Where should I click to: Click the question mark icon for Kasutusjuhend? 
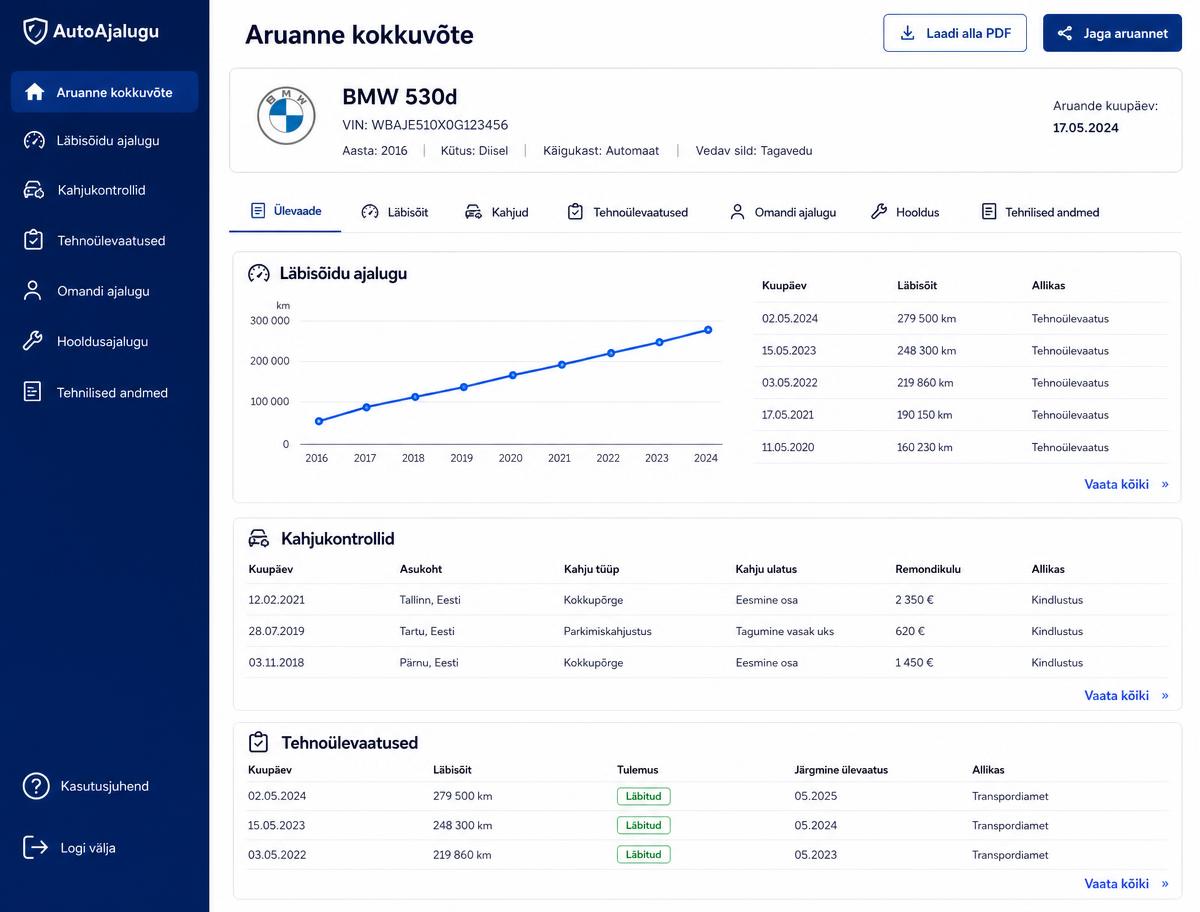coord(36,786)
